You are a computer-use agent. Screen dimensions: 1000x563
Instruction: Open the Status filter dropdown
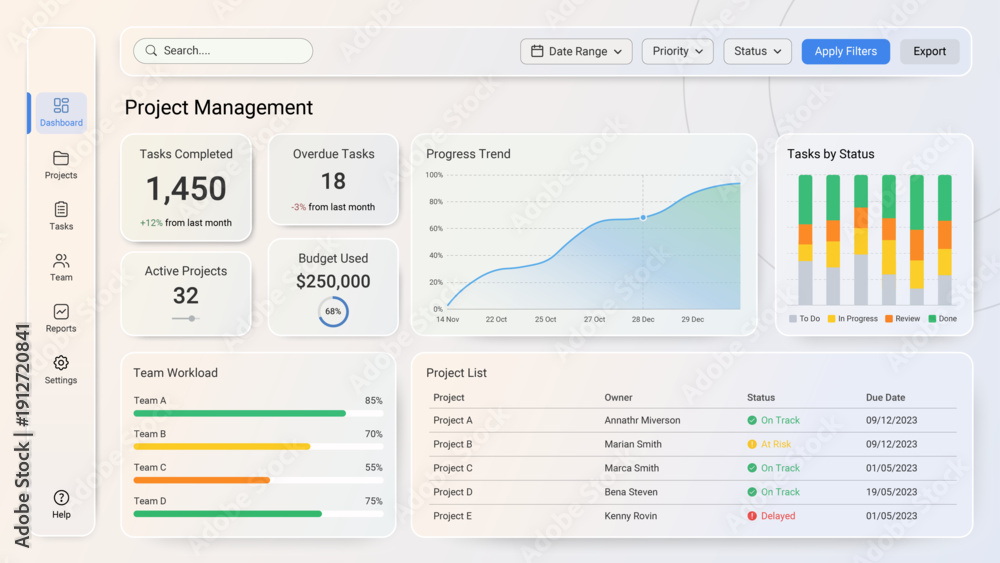[757, 51]
